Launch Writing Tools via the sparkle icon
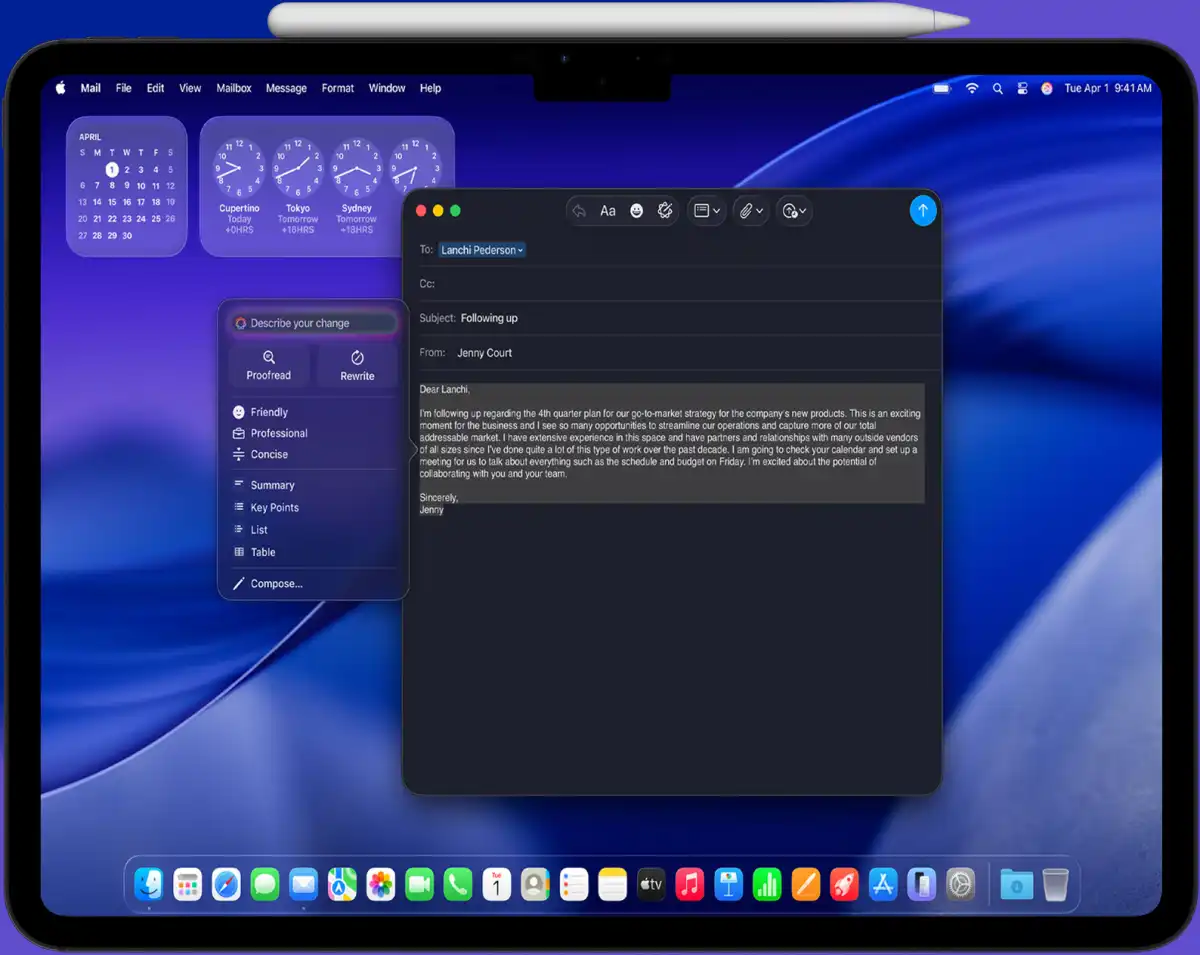 pyautogui.click(x=664, y=210)
